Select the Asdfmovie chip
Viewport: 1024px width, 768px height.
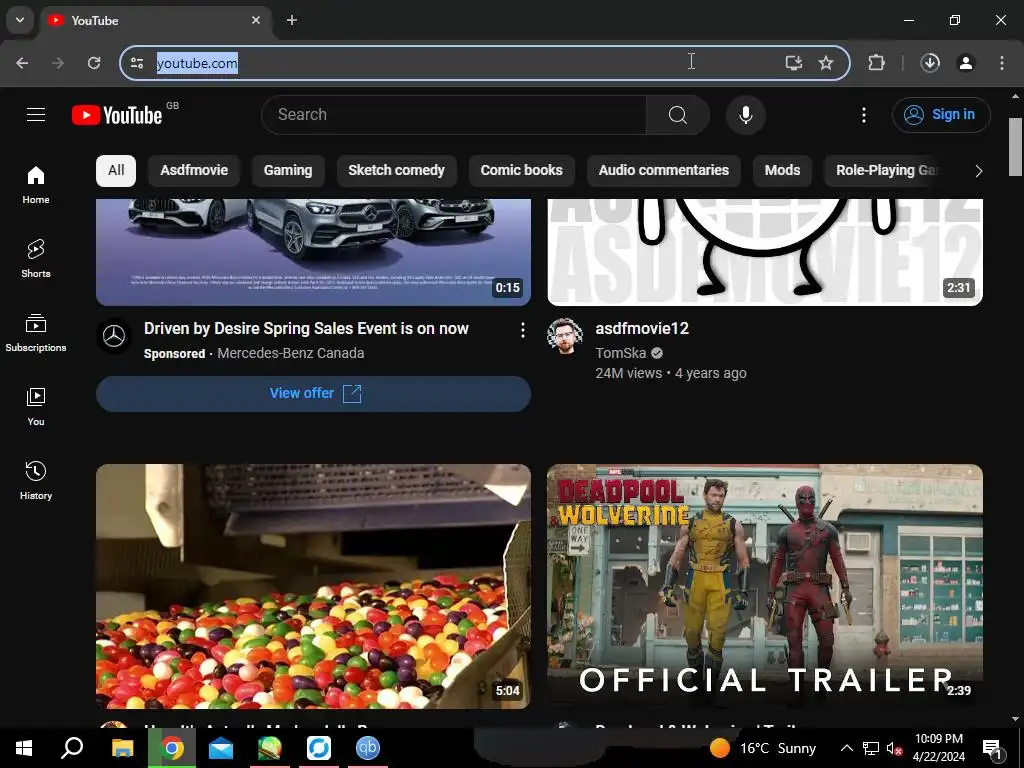pyautogui.click(x=194, y=170)
